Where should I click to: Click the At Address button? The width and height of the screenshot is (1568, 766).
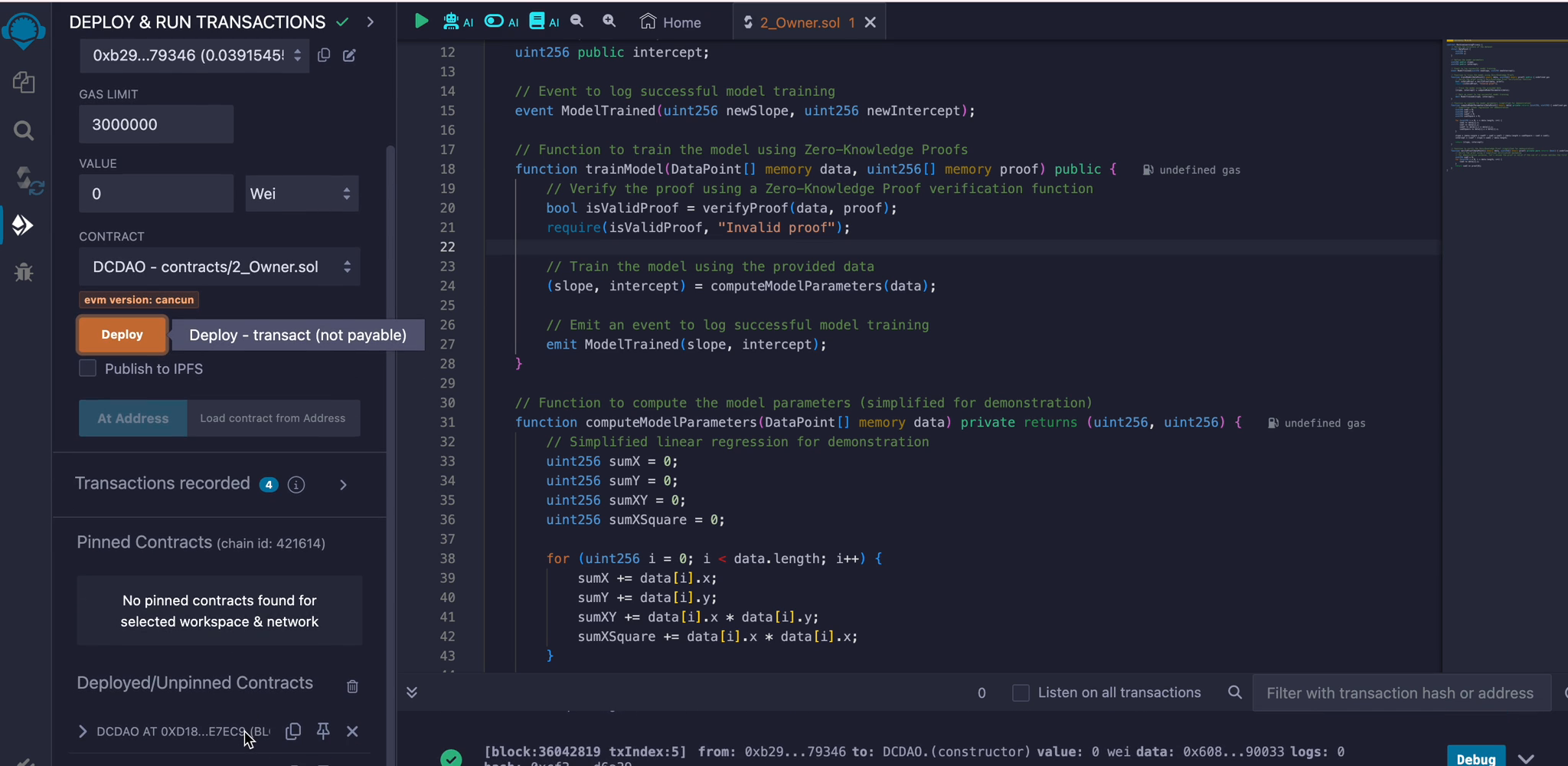coord(132,418)
